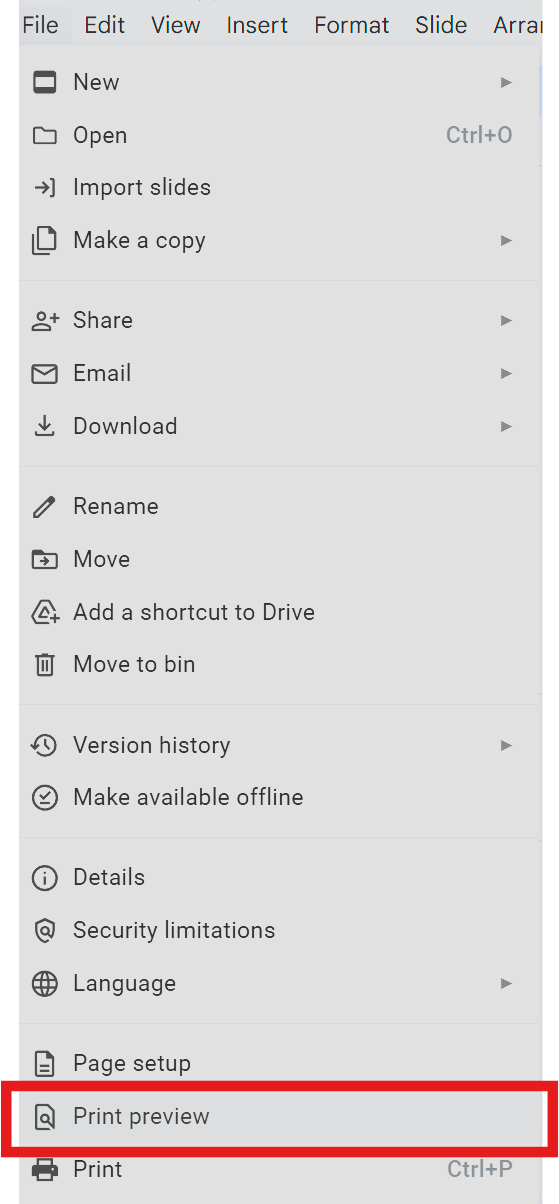This screenshot has height=1204, width=559.
Task: Click the Download arrow icon
Action: coord(44,426)
